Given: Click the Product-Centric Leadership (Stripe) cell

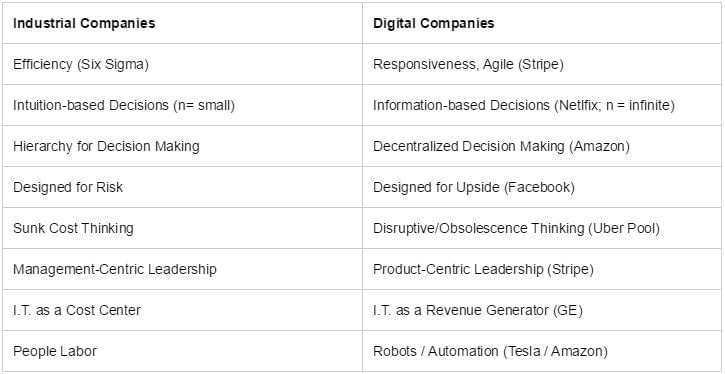Looking at the screenshot, I should coord(542,269).
